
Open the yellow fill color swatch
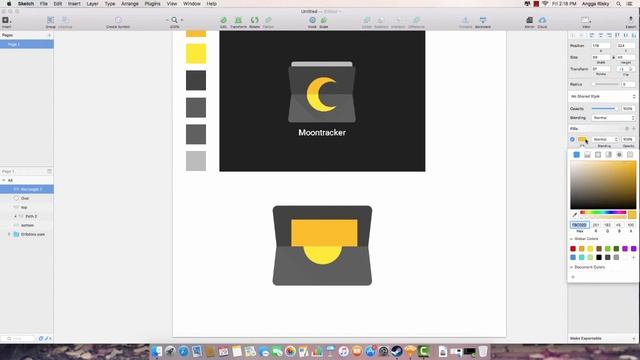click(582, 140)
